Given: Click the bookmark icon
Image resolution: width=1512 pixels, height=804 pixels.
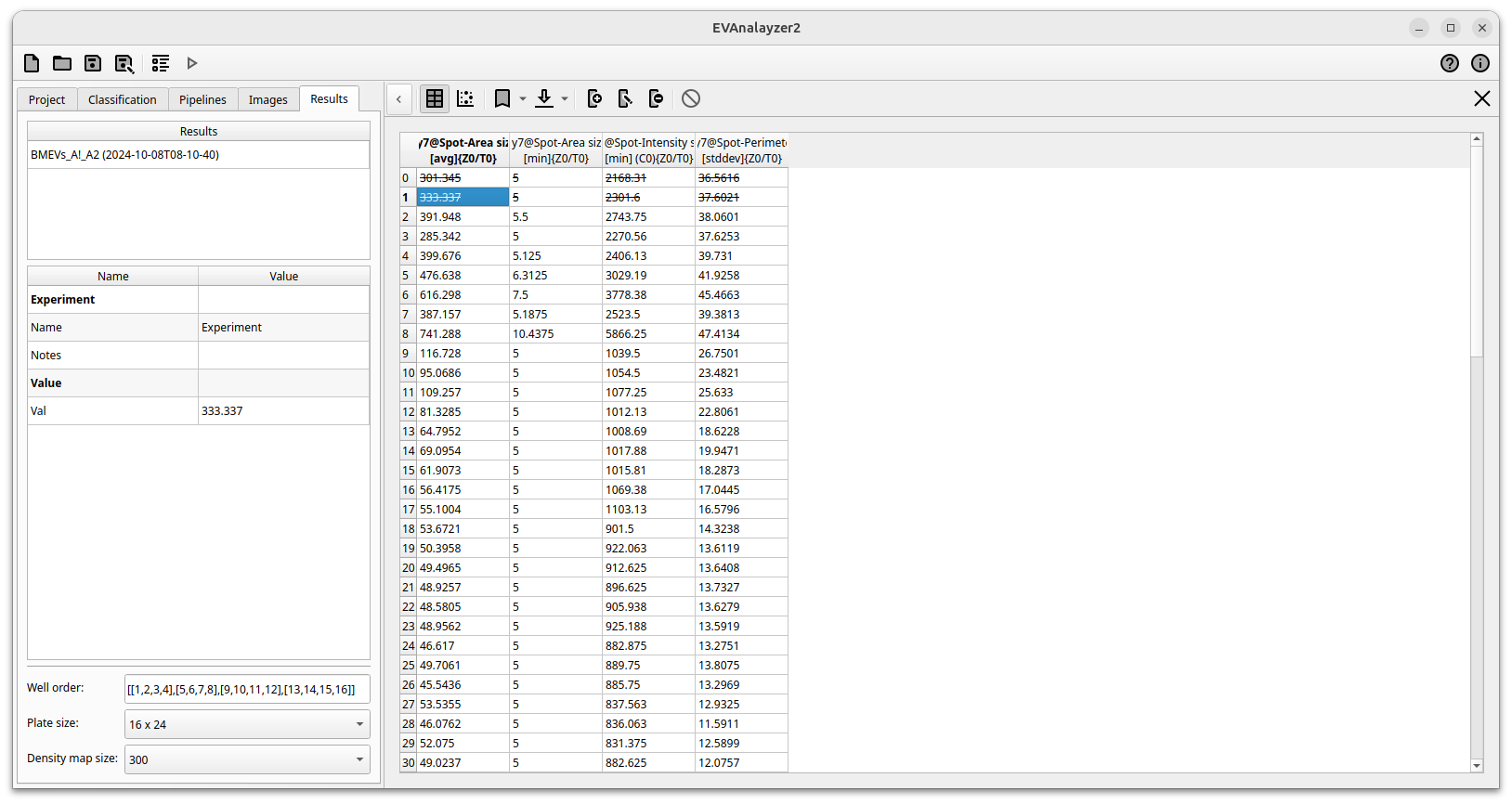Looking at the screenshot, I should [502, 98].
